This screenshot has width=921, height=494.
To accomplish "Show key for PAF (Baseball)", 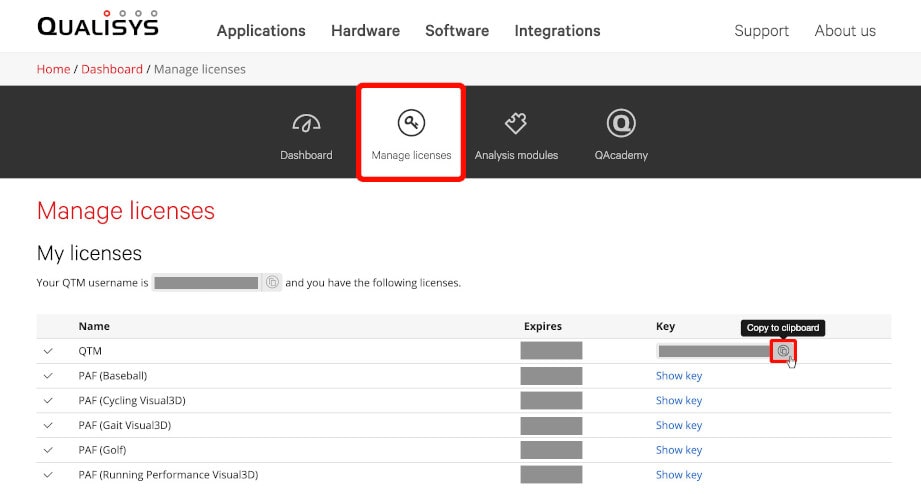I will [679, 376].
